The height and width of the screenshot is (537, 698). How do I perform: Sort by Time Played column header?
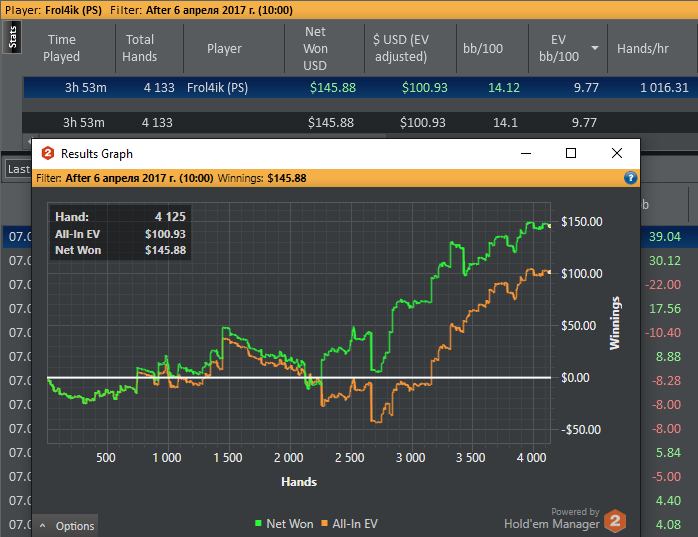tap(61, 48)
